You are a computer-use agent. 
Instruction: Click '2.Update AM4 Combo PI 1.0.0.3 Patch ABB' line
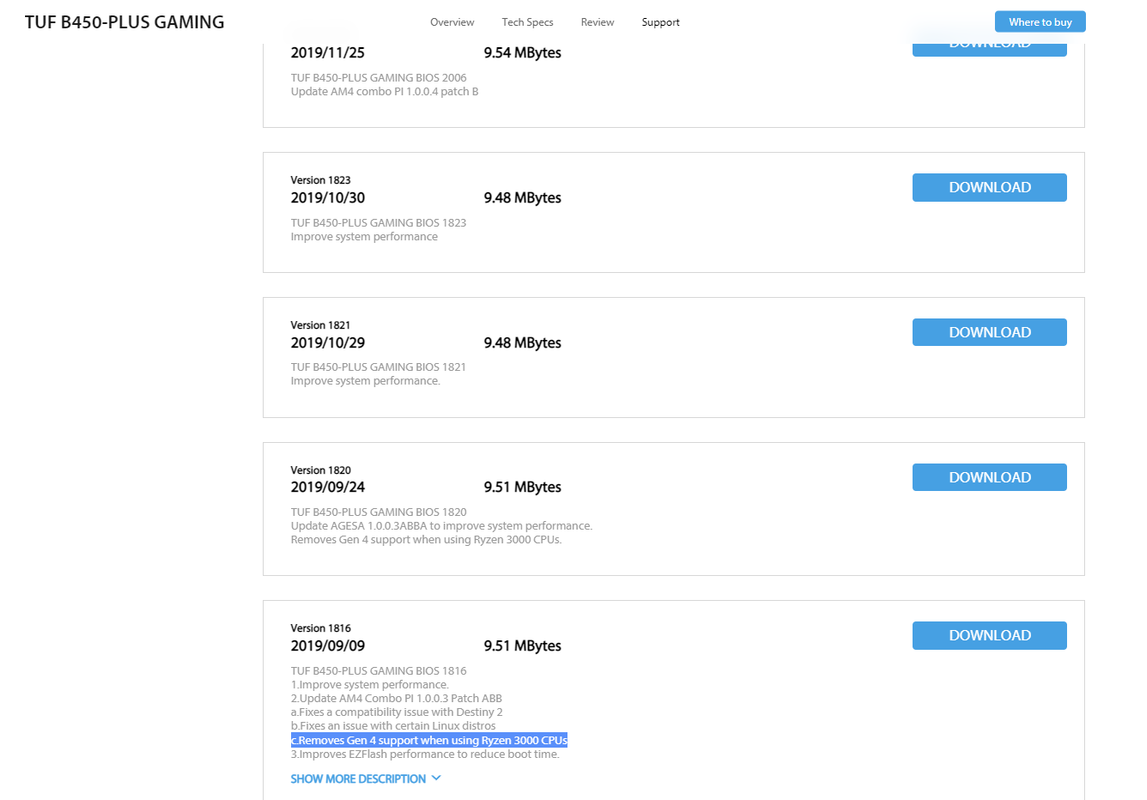click(396, 698)
